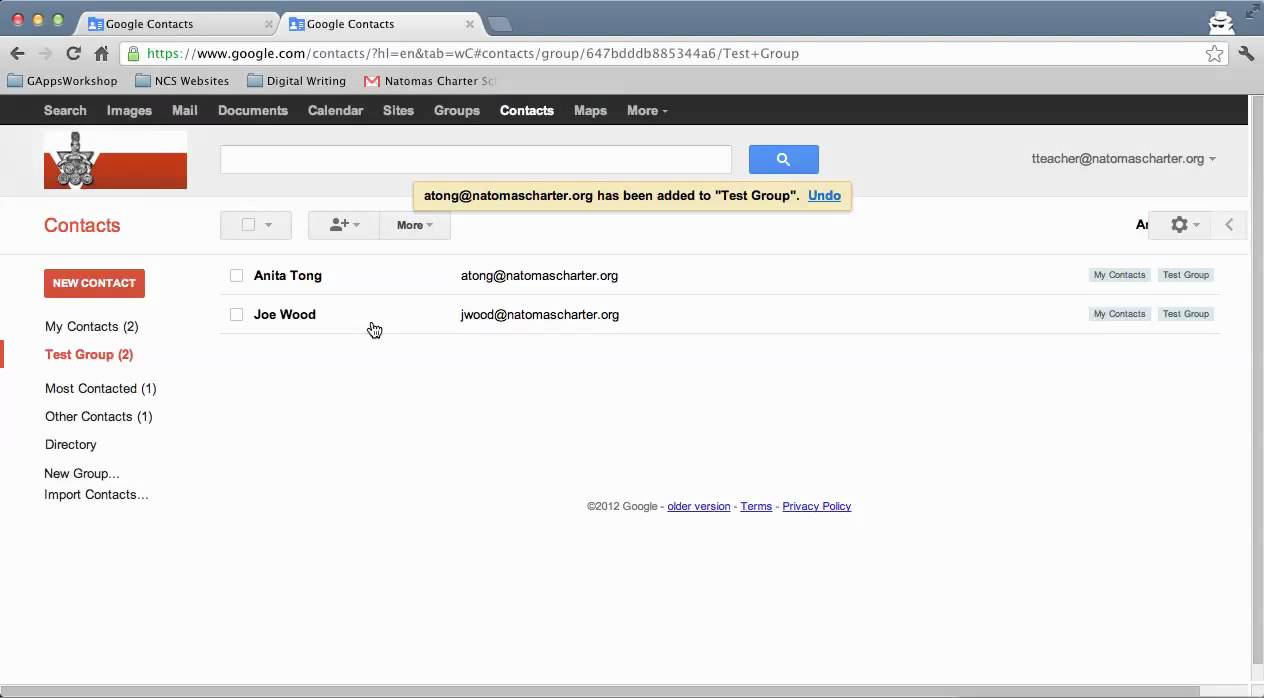The height and width of the screenshot is (698, 1264).
Task: Open Joe Wood contact name
Action: tap(285, 314)
